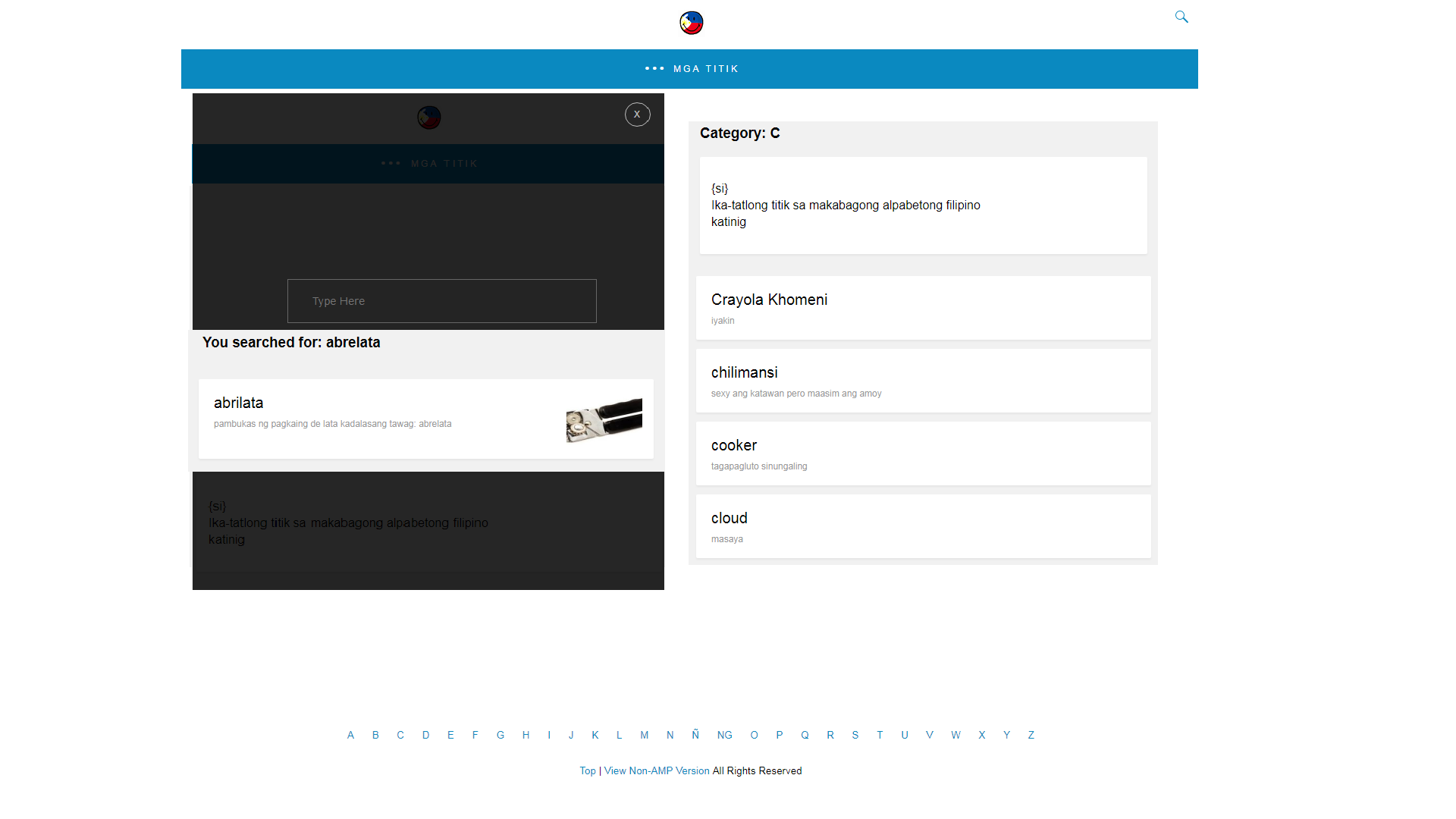Open the chilimansi entry
The image size is (1456, 819).
pyautogui.click(x=744, y=372)
